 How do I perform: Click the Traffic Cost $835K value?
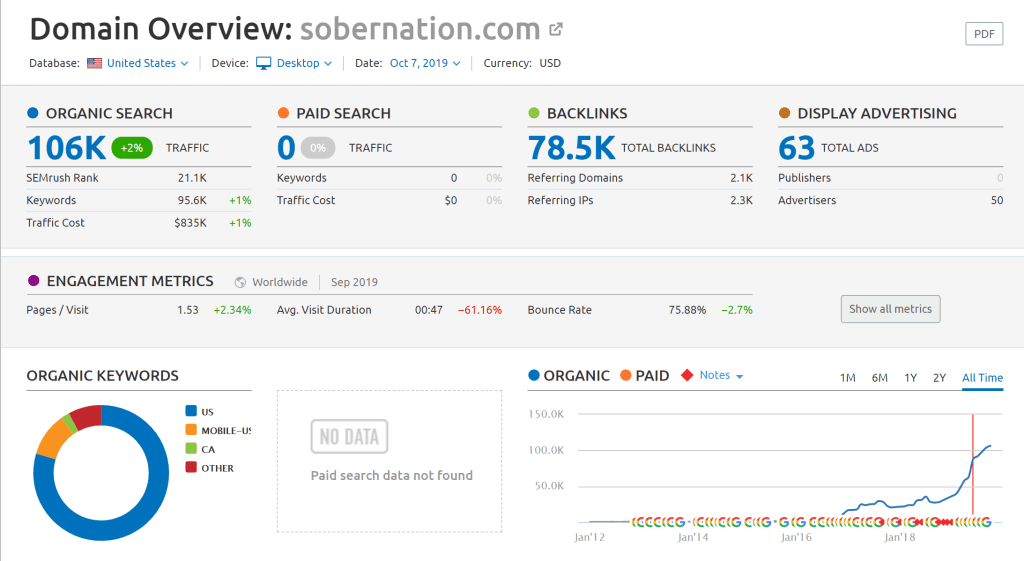pos(190,223)
